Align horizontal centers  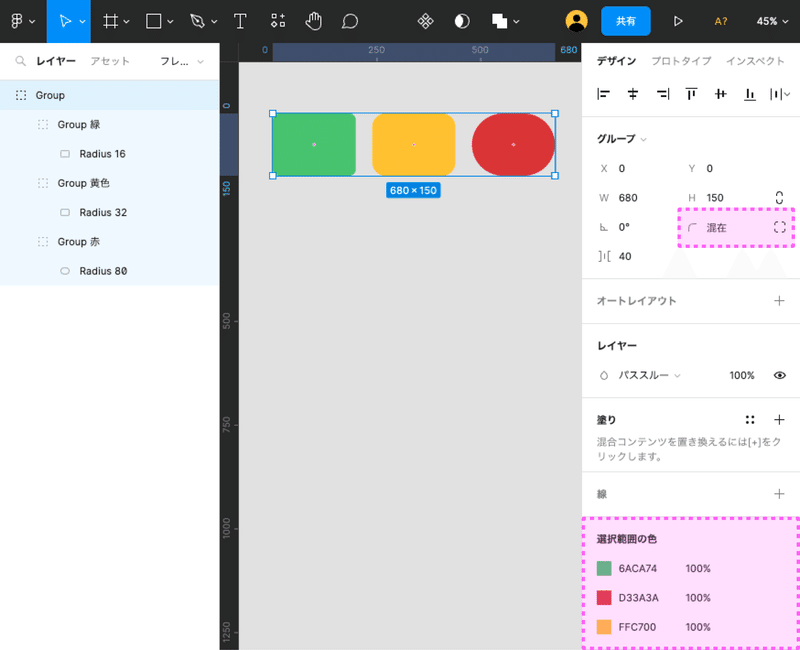point(633,94)
